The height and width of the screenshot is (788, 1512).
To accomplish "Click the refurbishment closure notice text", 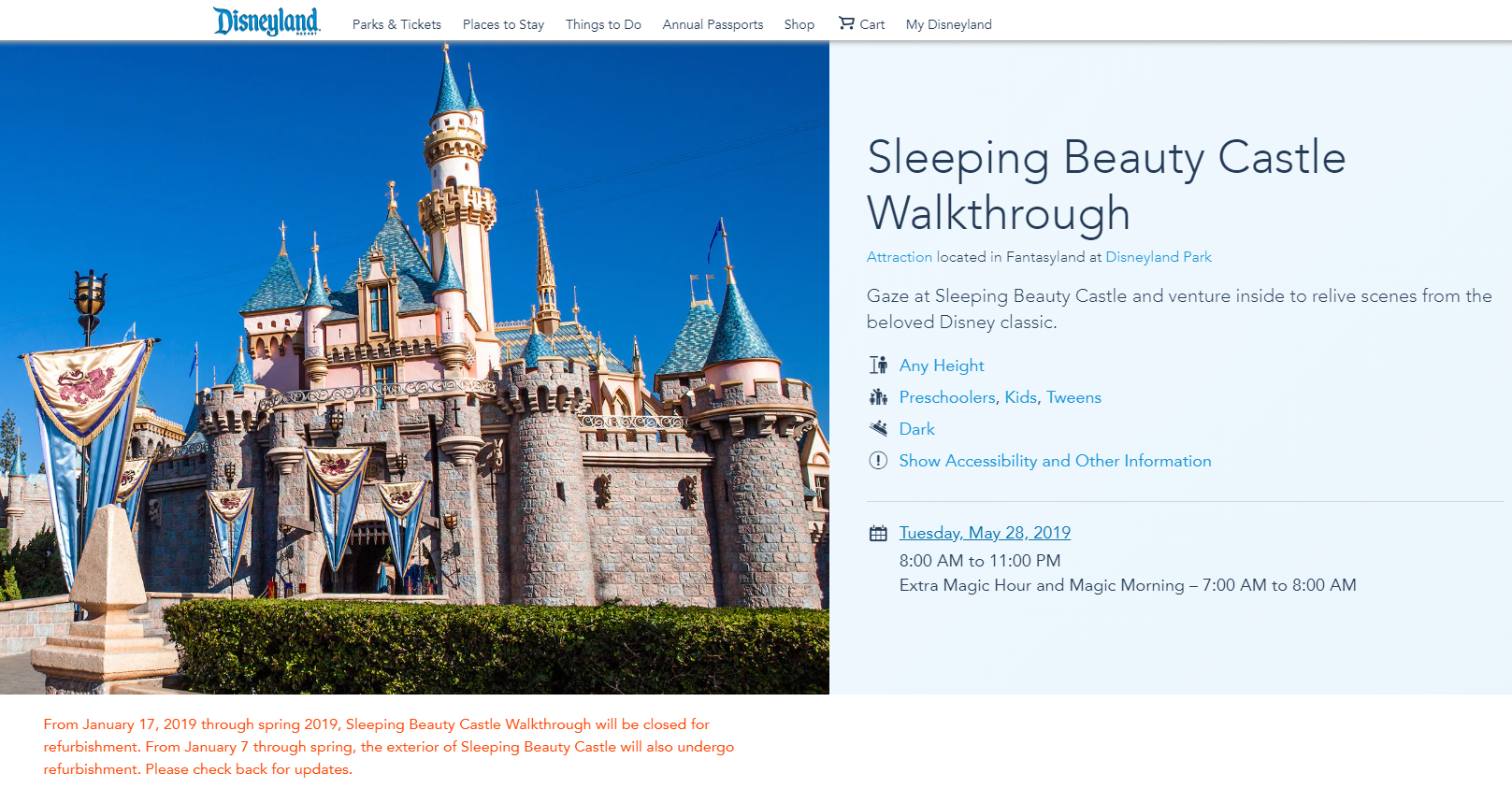I will [x=389, y=747].
